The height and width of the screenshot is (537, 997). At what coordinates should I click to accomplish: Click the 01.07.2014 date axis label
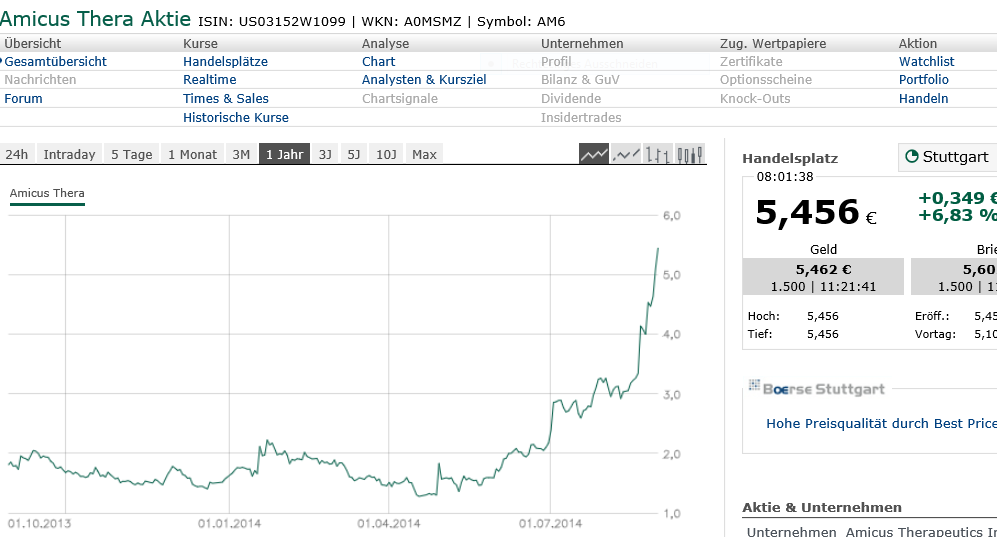pyautogui.click(x=550, y=524)
